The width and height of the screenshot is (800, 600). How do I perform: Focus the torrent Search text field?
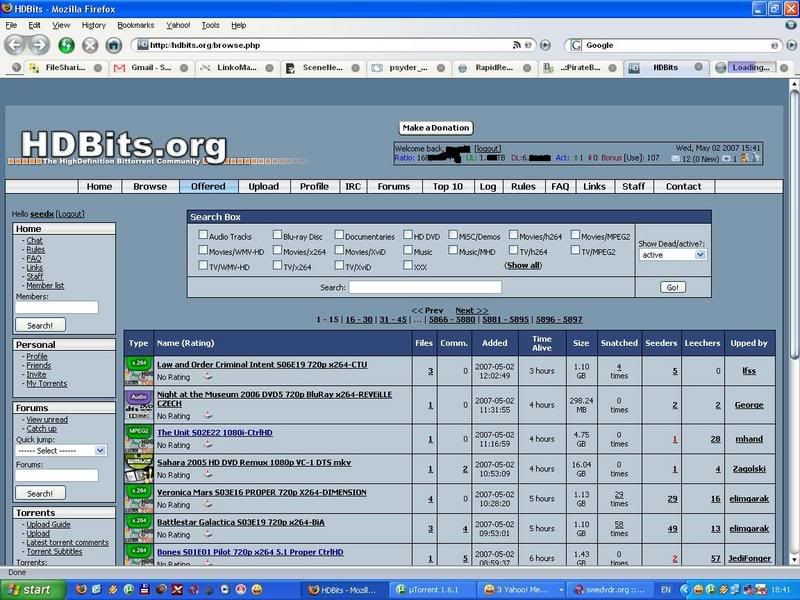(x=425, y=288)
